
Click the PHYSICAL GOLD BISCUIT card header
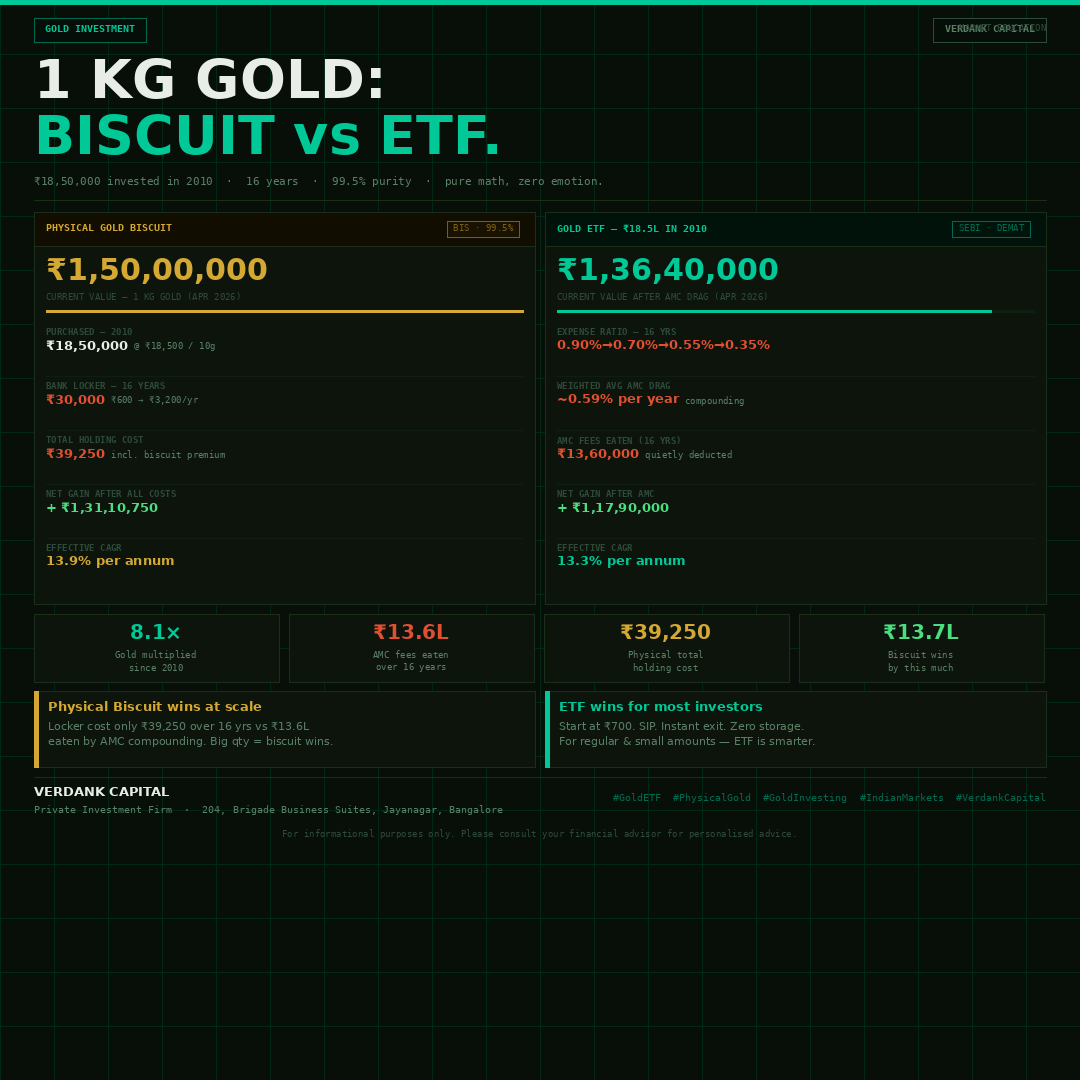284,229
